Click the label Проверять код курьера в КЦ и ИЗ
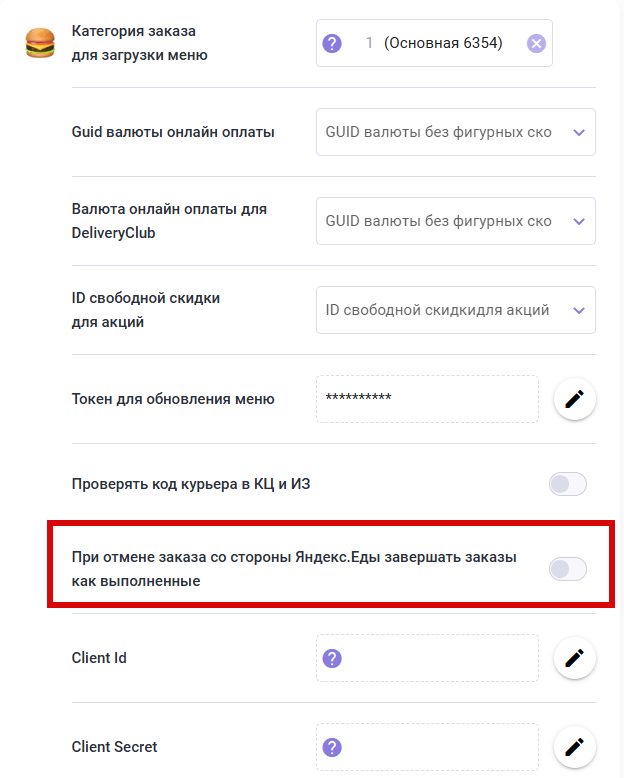 pos(198,485)
